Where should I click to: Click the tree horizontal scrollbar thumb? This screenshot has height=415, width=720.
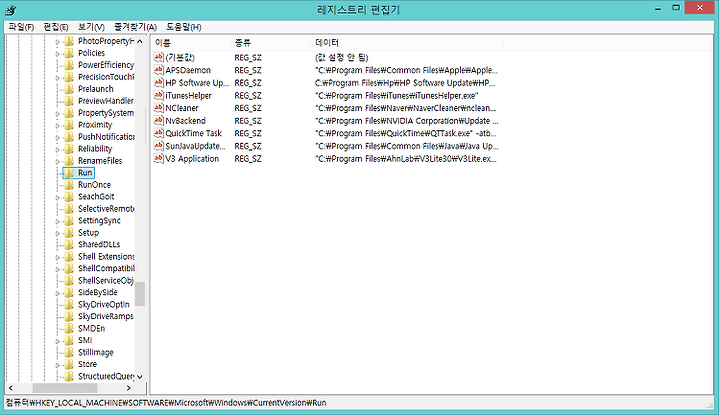(x=65, y=388)
